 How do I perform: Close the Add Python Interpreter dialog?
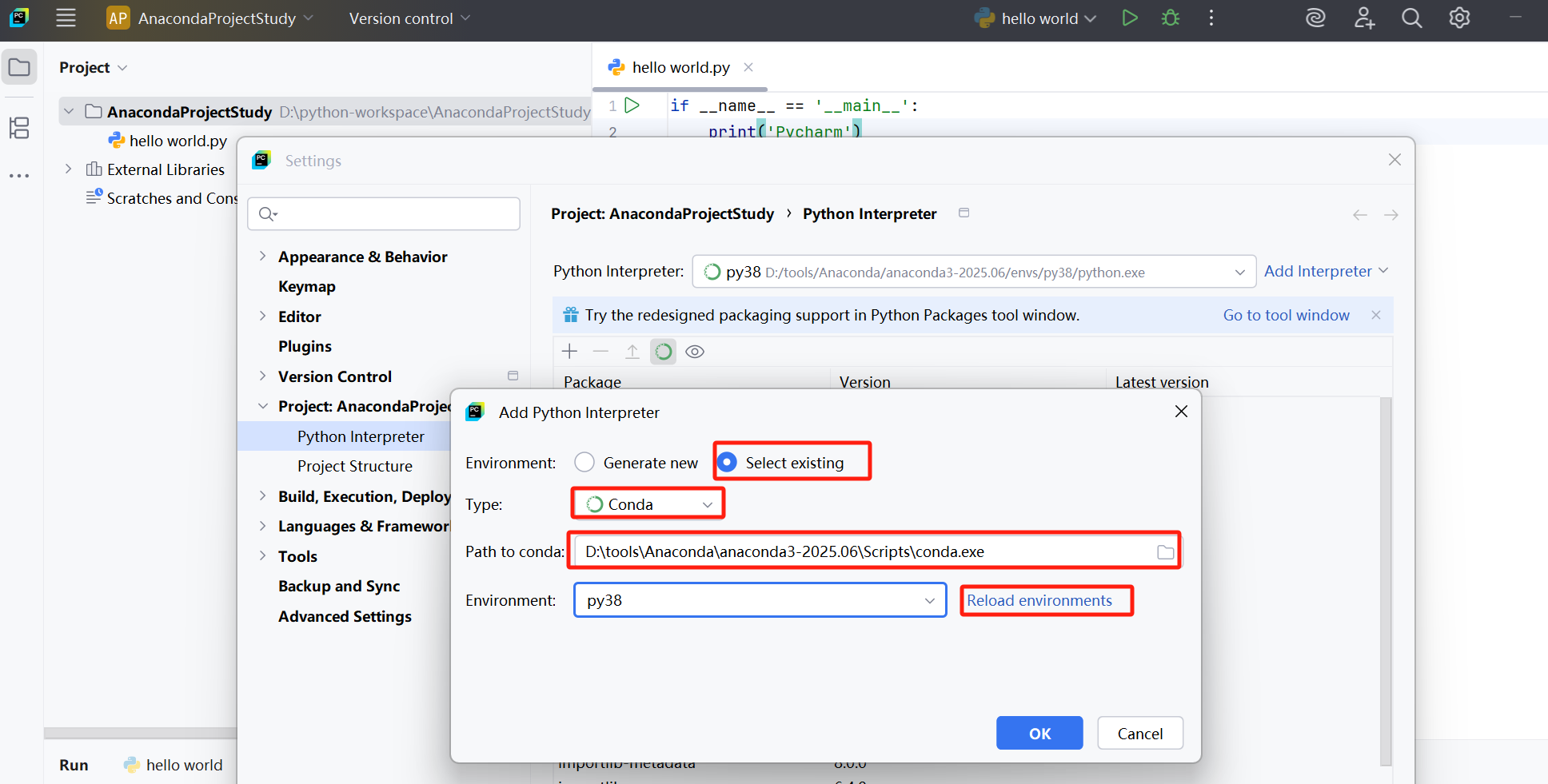click(x=1181, y=412)
